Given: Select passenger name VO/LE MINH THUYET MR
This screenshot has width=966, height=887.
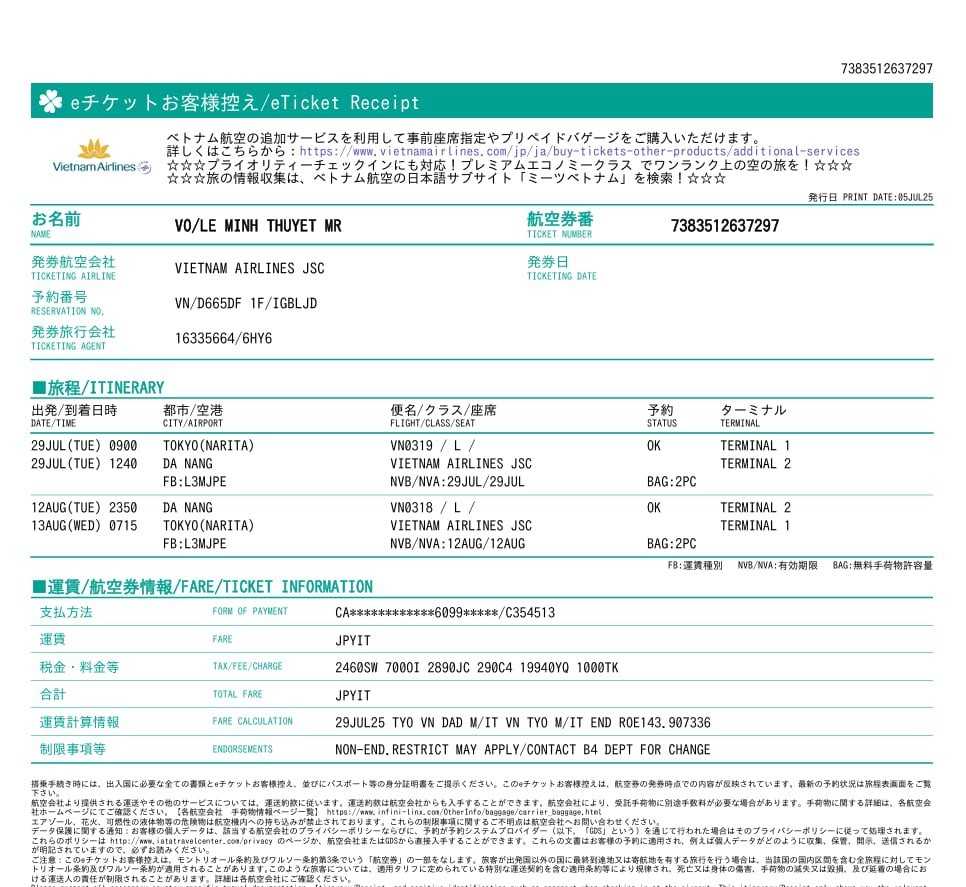Looking at the screenshot, I should pyautogui.click(x=257, y=226).
